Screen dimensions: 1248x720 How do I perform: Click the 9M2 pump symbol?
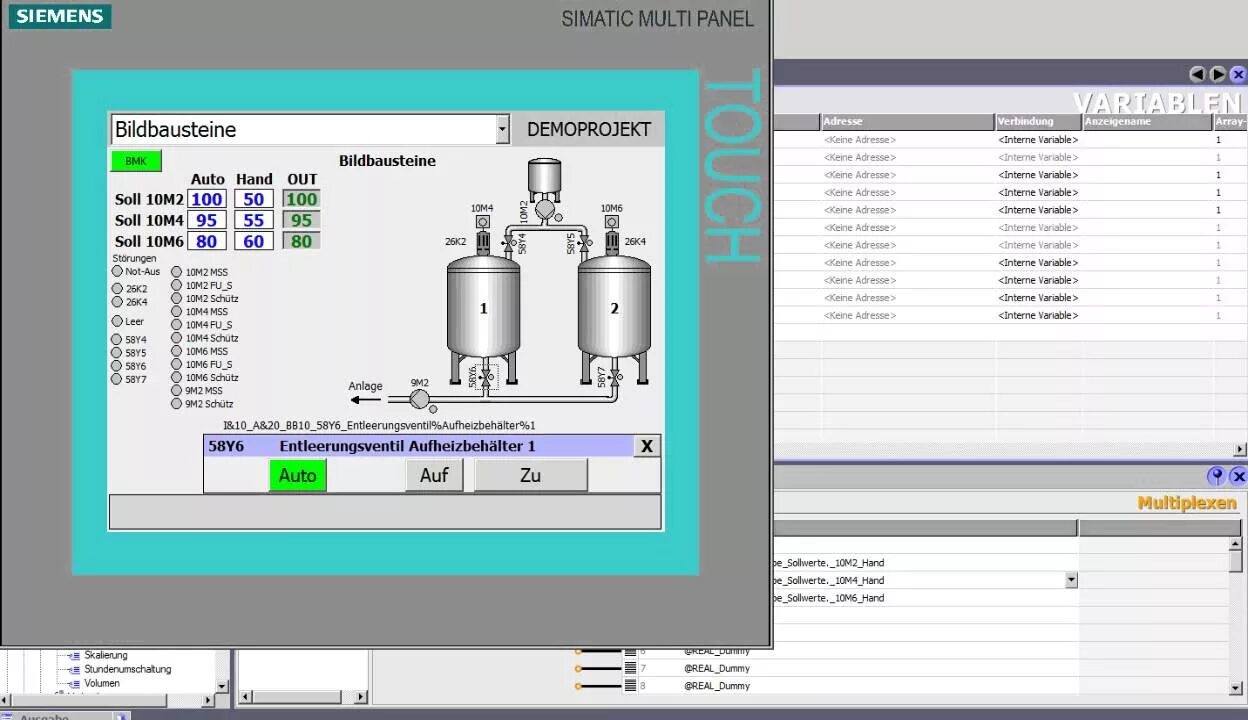(x=420, y=400)
